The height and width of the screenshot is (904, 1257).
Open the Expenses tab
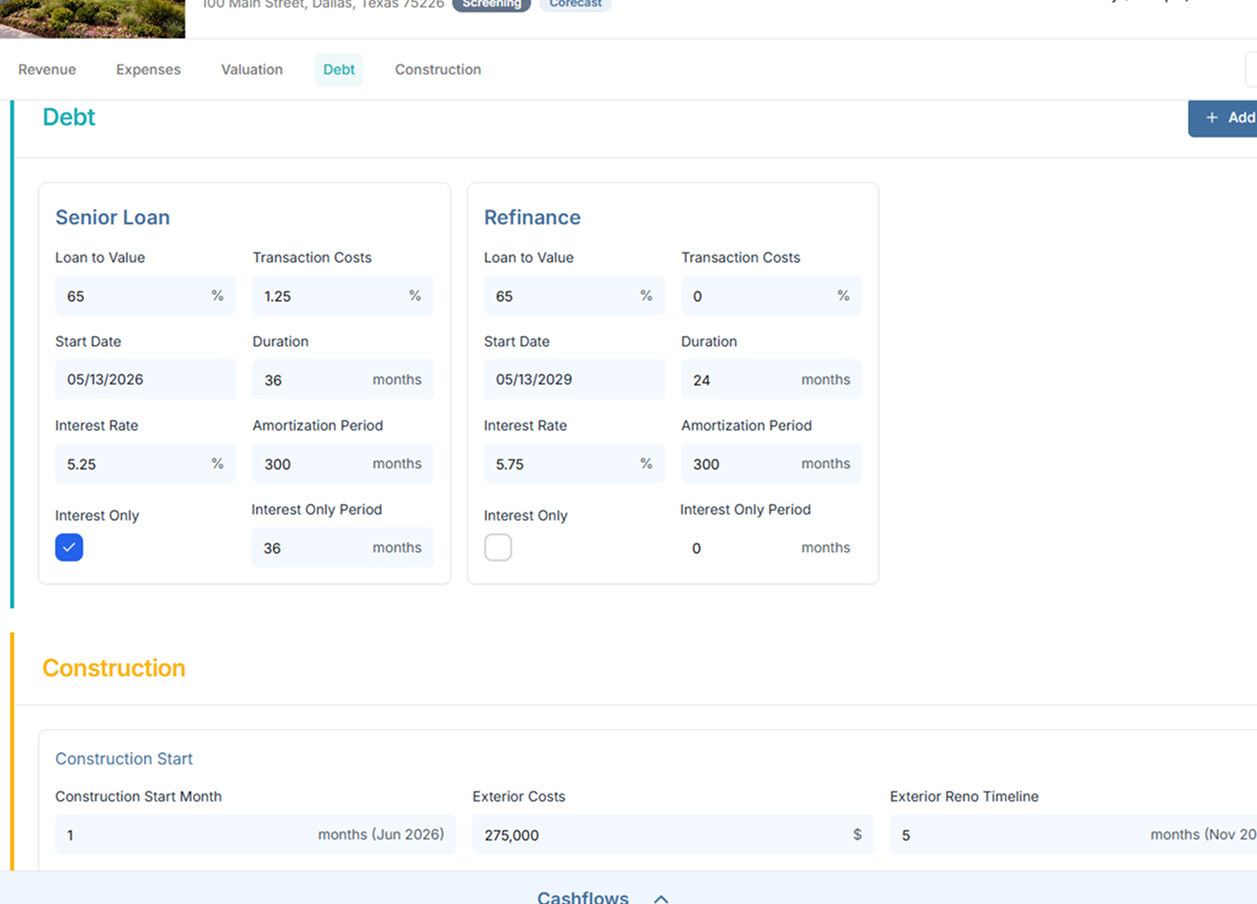coord(148,70)
